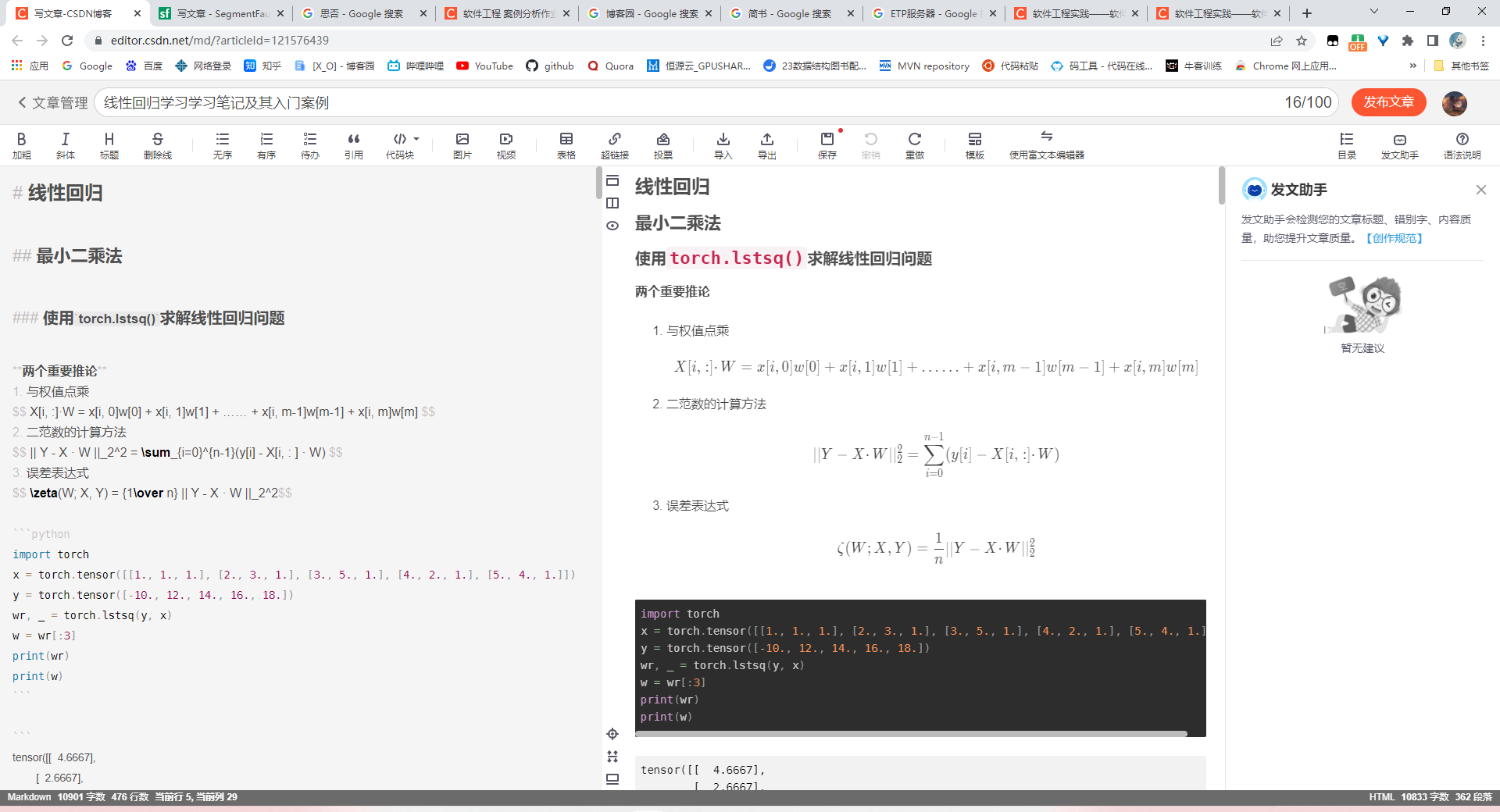Insert ordered list (有序)

coord(266,145)
